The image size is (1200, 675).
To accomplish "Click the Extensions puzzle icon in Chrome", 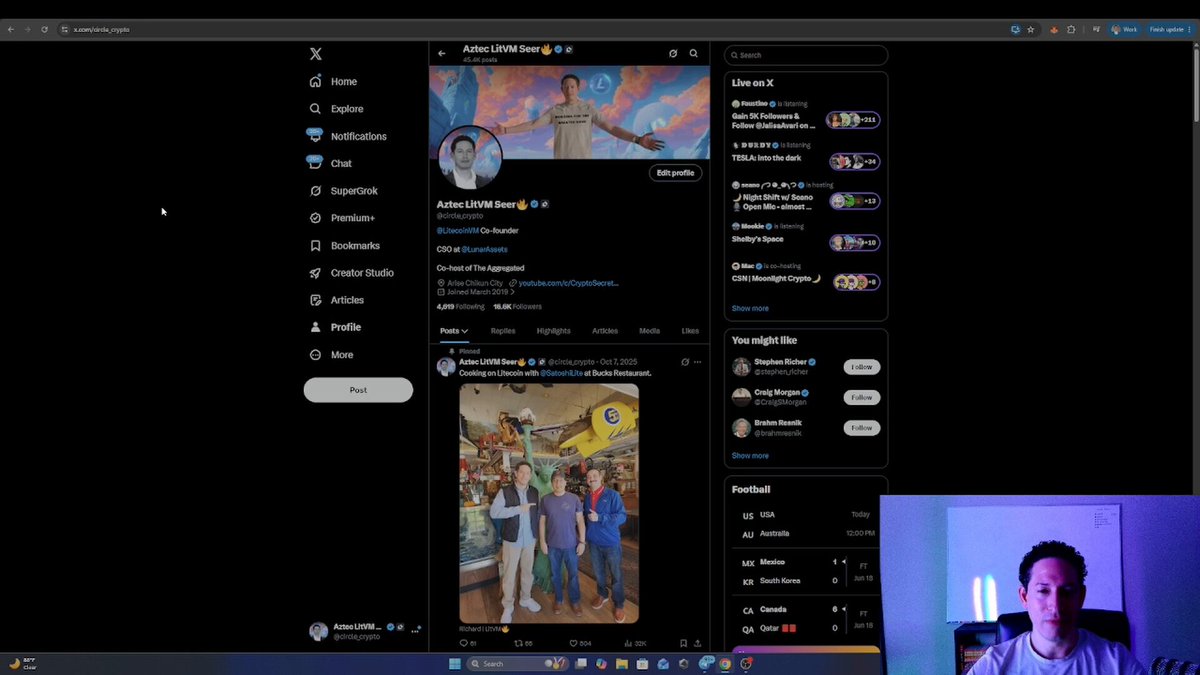I will [x=1071, y=29].
